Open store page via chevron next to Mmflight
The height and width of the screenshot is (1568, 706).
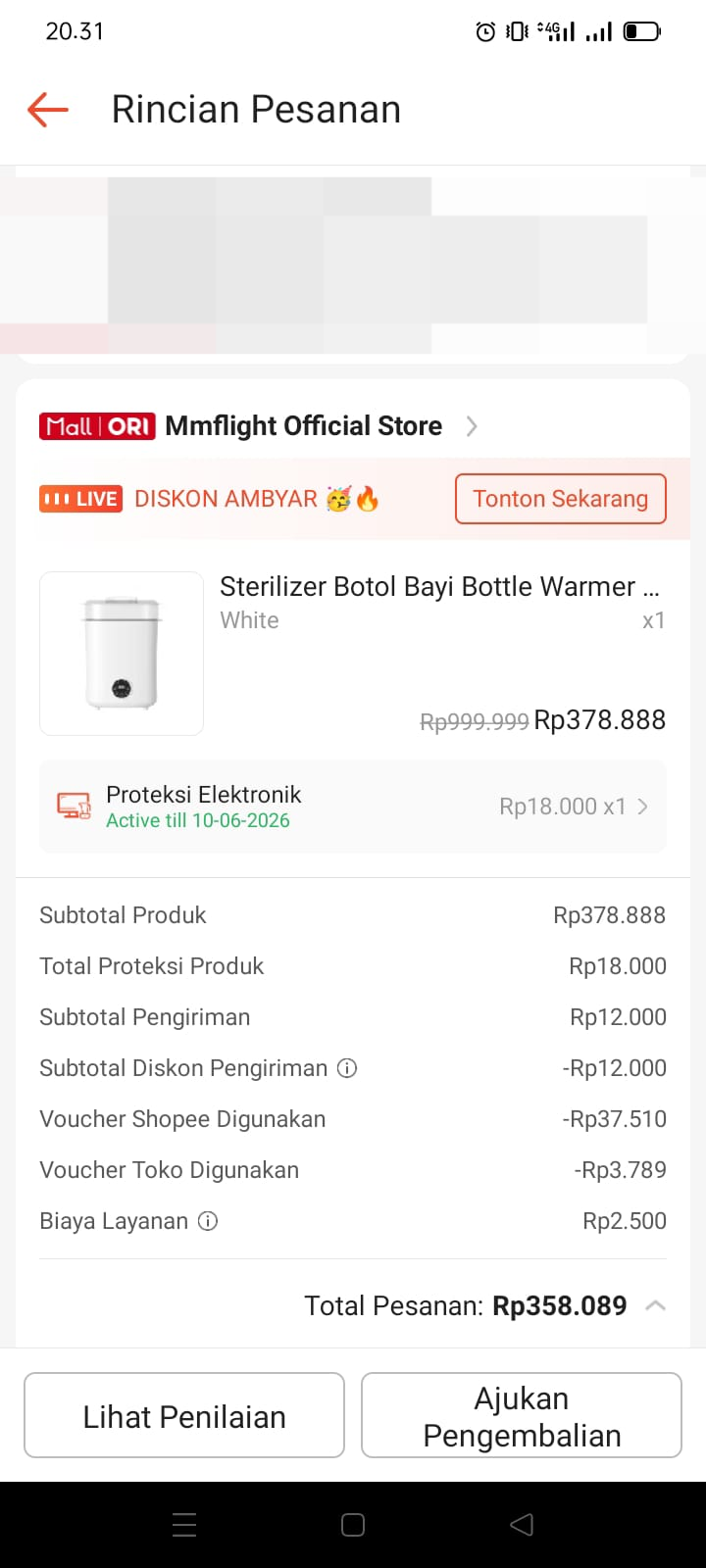[x=472, y=426]
